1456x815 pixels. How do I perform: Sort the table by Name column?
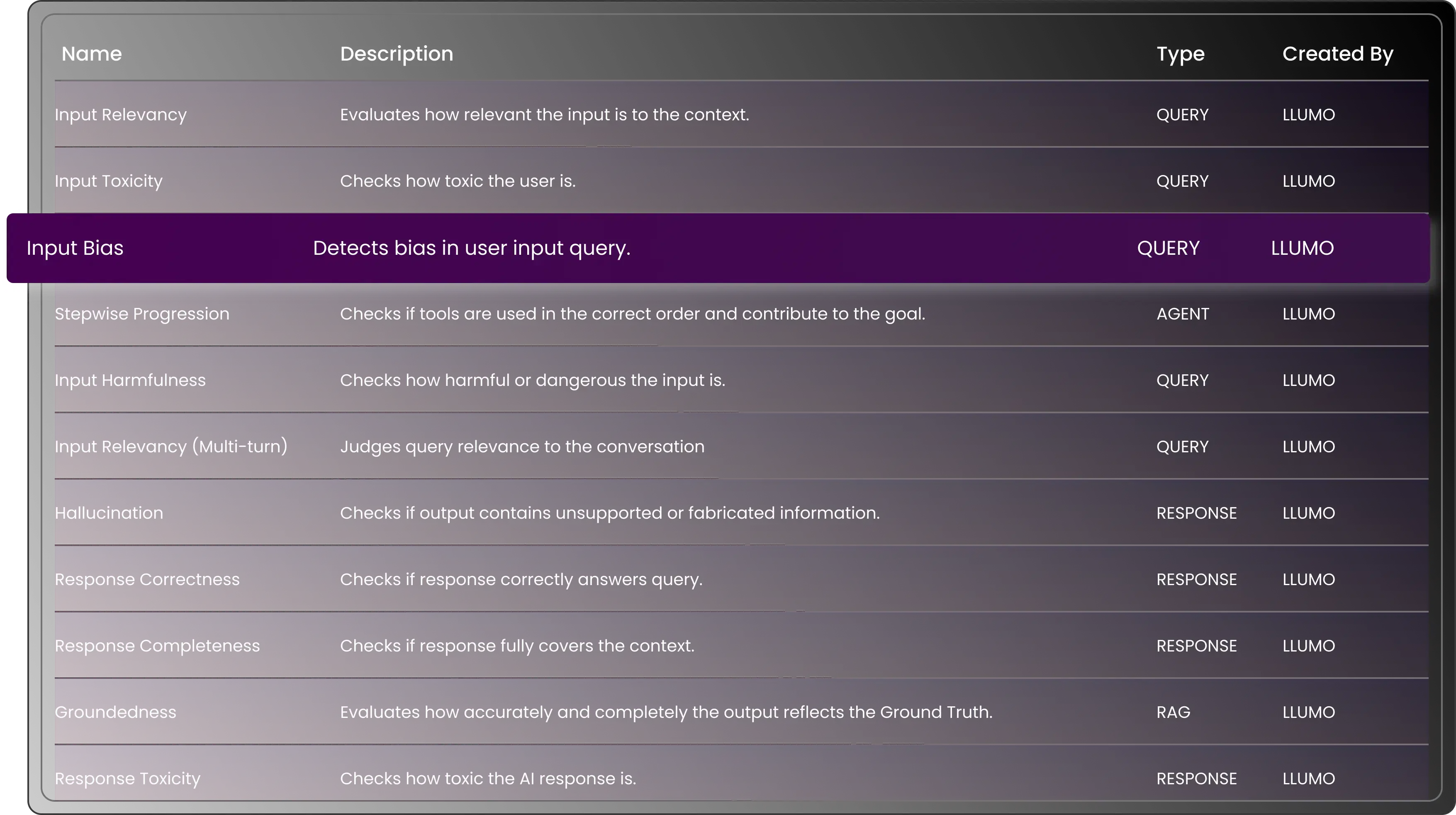(x=92, y=54)
